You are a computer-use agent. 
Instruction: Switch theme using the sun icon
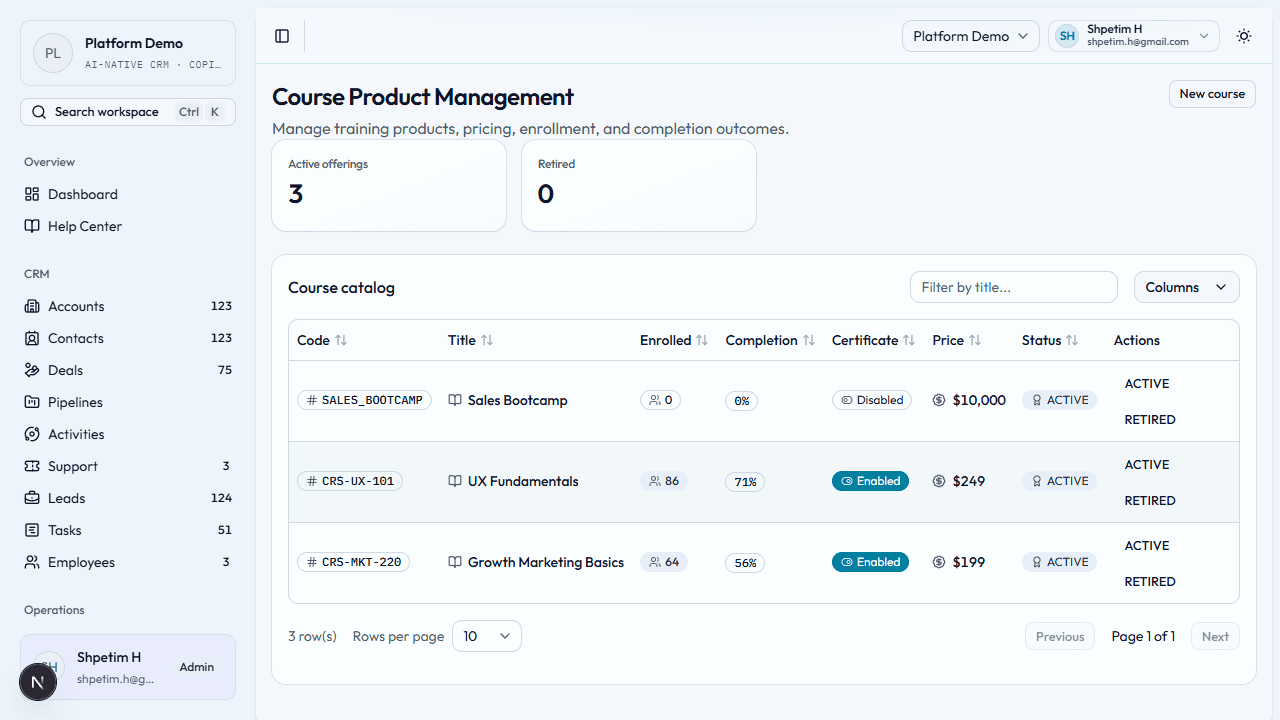click(x=1243, y=36)
